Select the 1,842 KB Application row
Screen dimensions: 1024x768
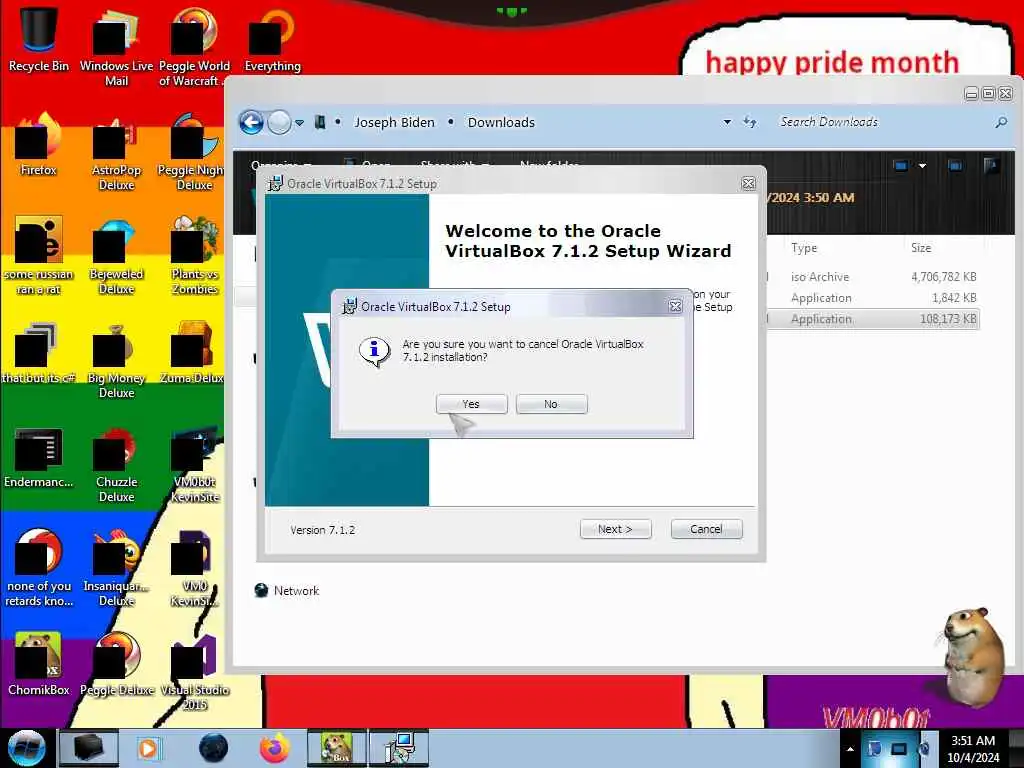(x=872, y=298)
